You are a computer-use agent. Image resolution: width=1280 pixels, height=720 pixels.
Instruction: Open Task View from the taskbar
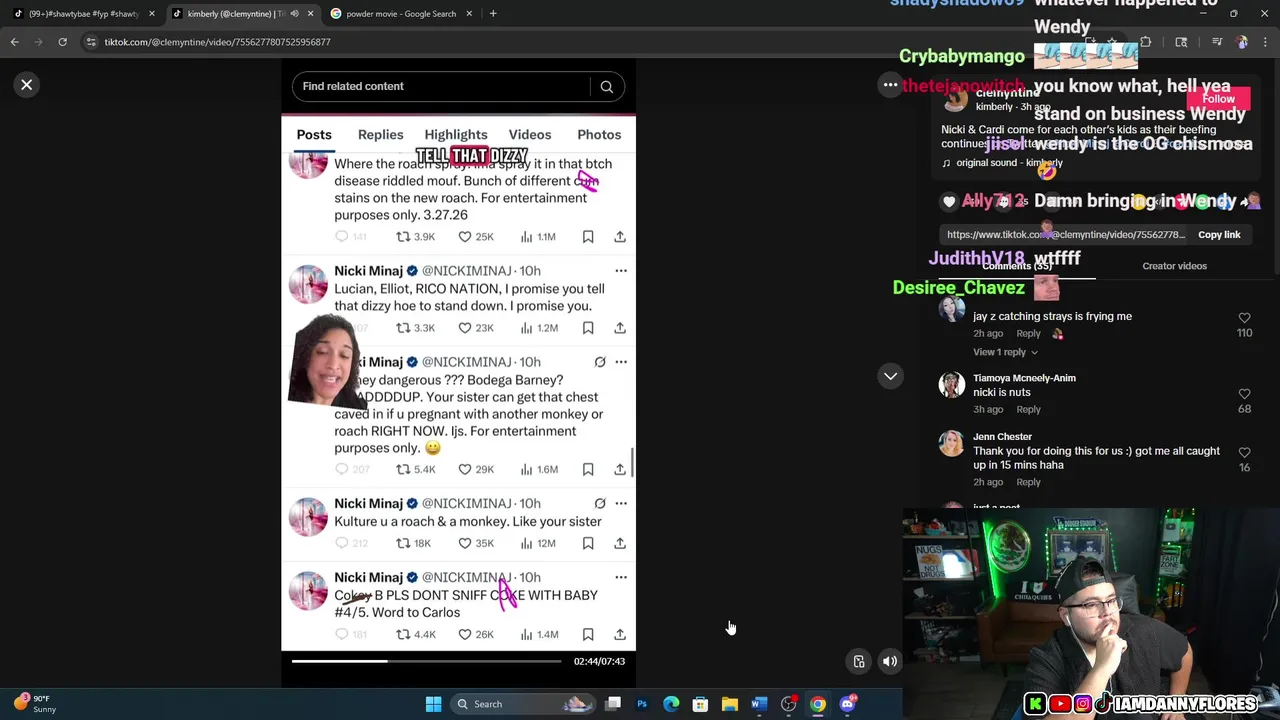(613, 704)
